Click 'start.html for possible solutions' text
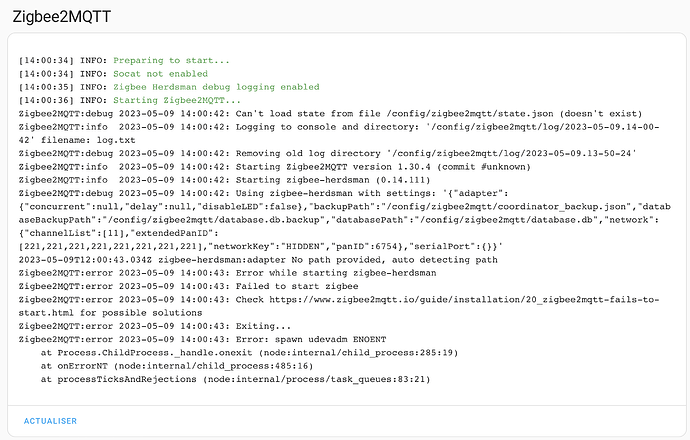Image resolution: width=690 pixels, height=440 pixels. [110, 313]
